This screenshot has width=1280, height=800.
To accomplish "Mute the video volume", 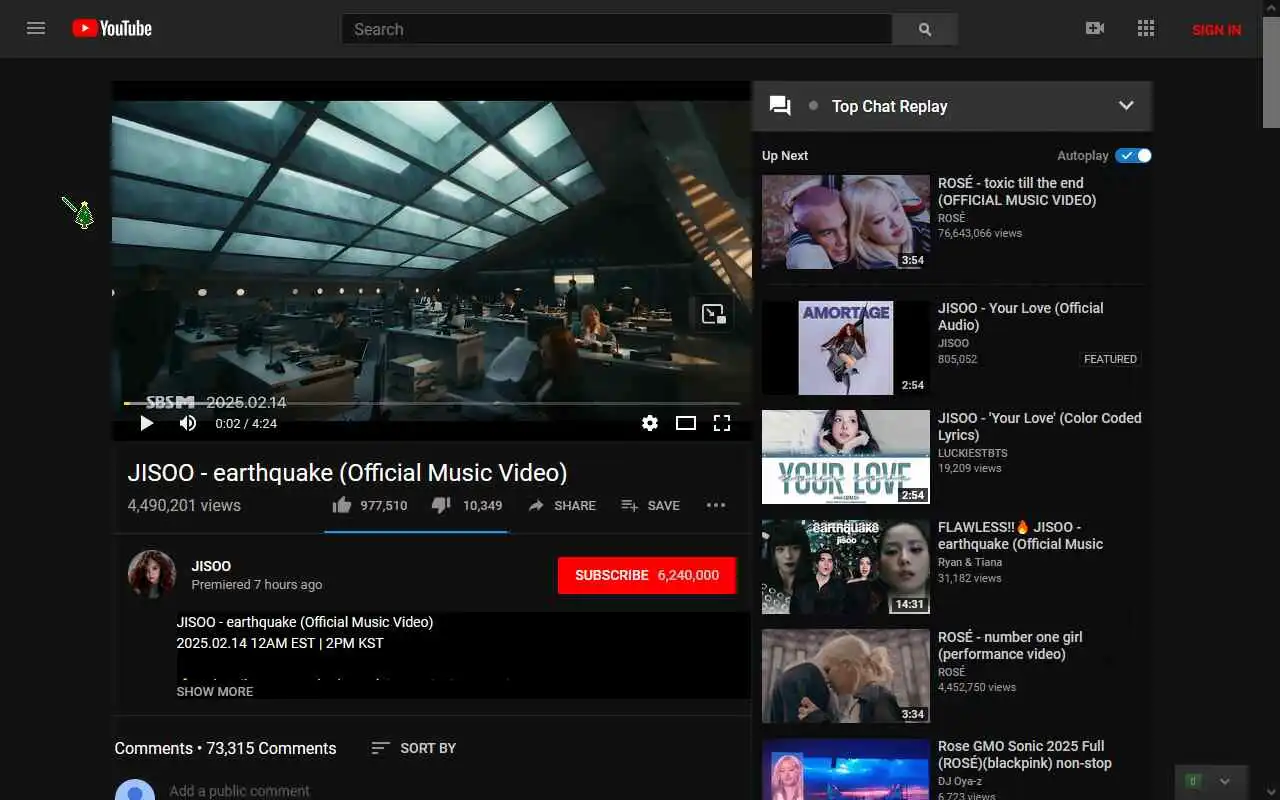I will [188, 423].
